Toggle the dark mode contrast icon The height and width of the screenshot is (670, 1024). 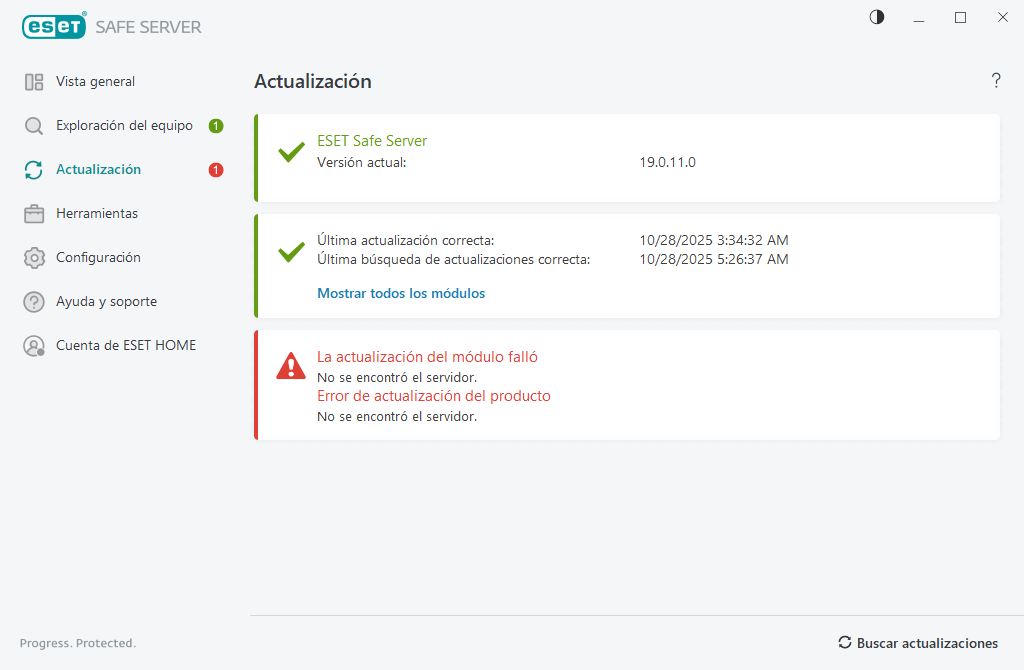pos(876,17)
